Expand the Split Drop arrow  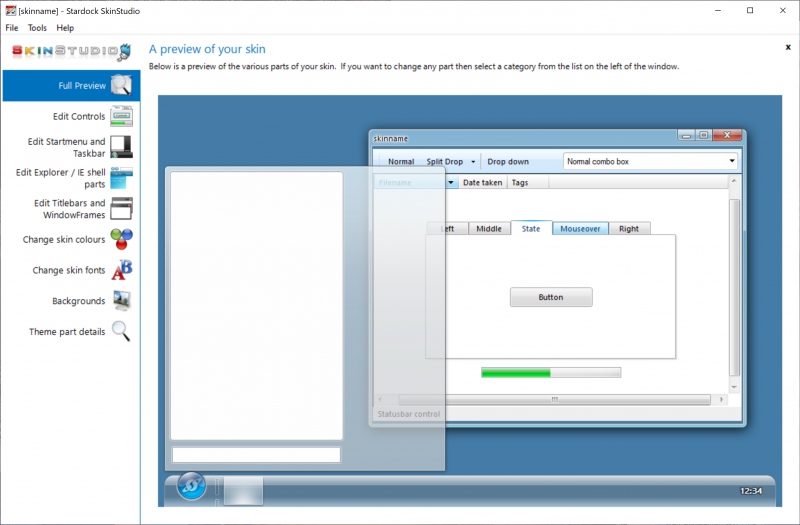pyautogui.click(x=473, y=162)
